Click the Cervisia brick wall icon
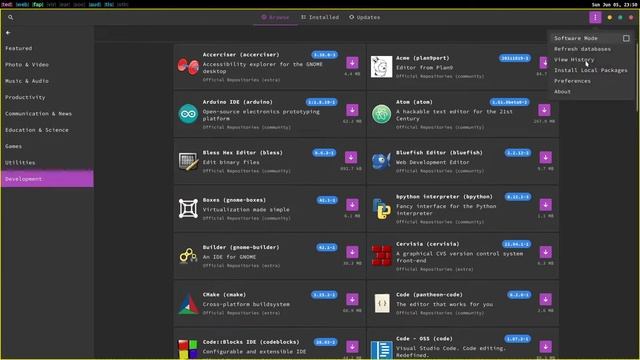 pos(382,256)
